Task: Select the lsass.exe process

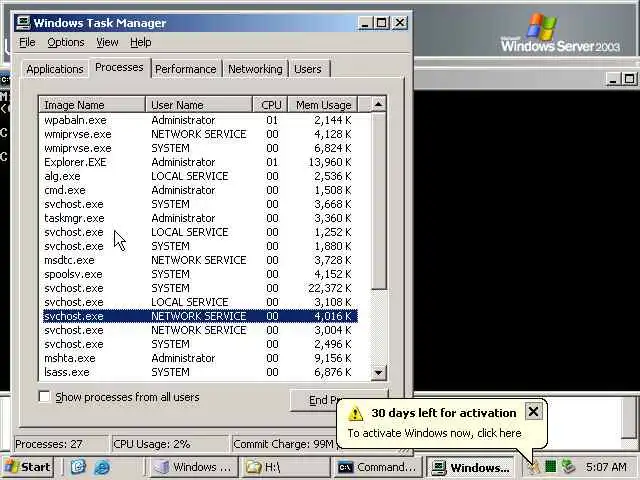Action: point(200,372)
